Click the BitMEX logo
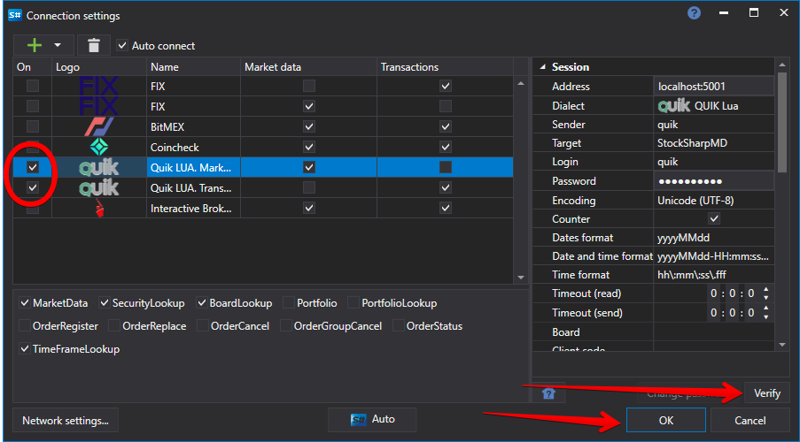Viewport: 800px width, 442px height. click(x=99, y=127)
